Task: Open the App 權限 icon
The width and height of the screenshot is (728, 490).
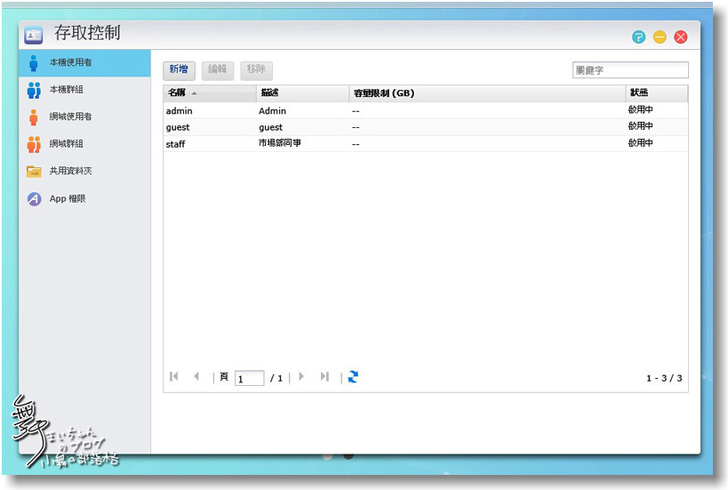Action: point(34,199)
